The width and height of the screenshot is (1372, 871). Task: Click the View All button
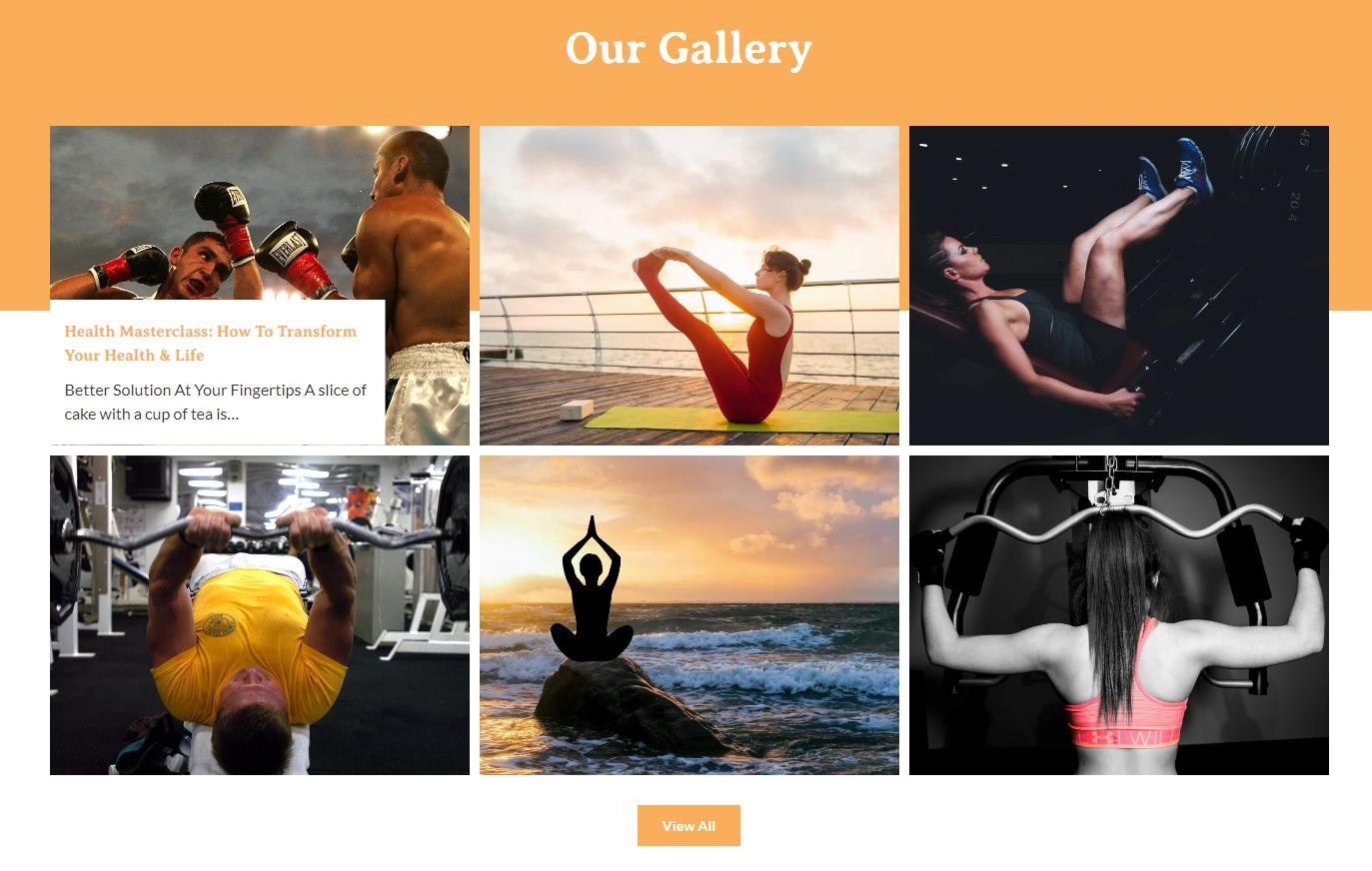point(688,826)
